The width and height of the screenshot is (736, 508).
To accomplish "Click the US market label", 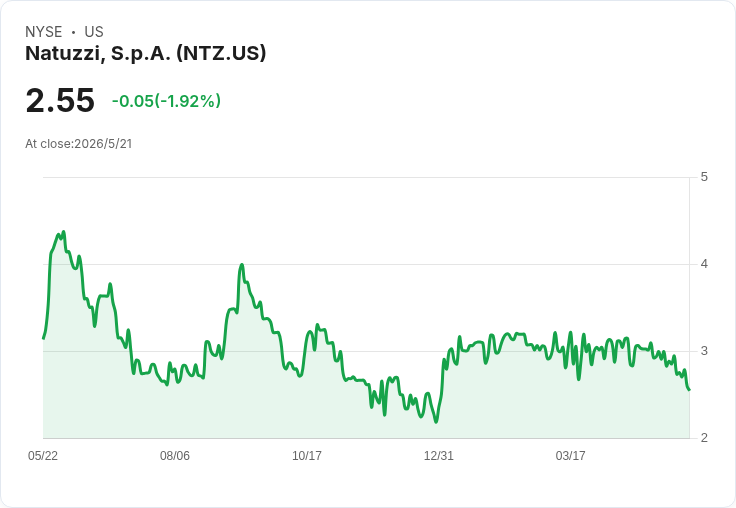I will click(x=94, y=32).
